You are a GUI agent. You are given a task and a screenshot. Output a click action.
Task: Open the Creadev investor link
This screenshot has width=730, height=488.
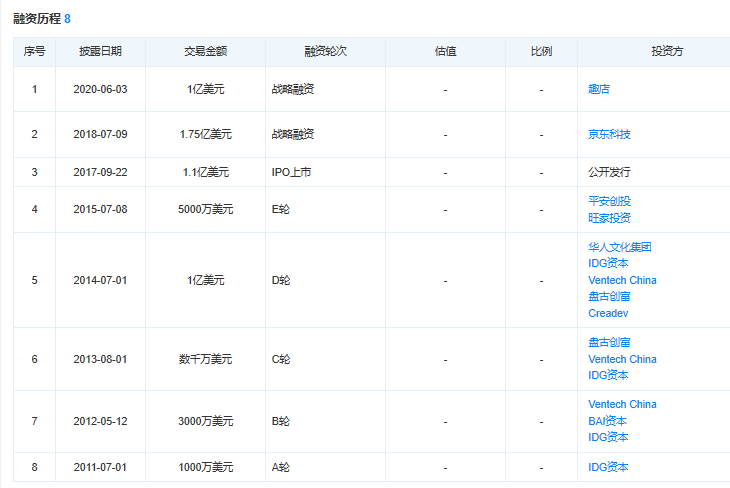[608, 313]
